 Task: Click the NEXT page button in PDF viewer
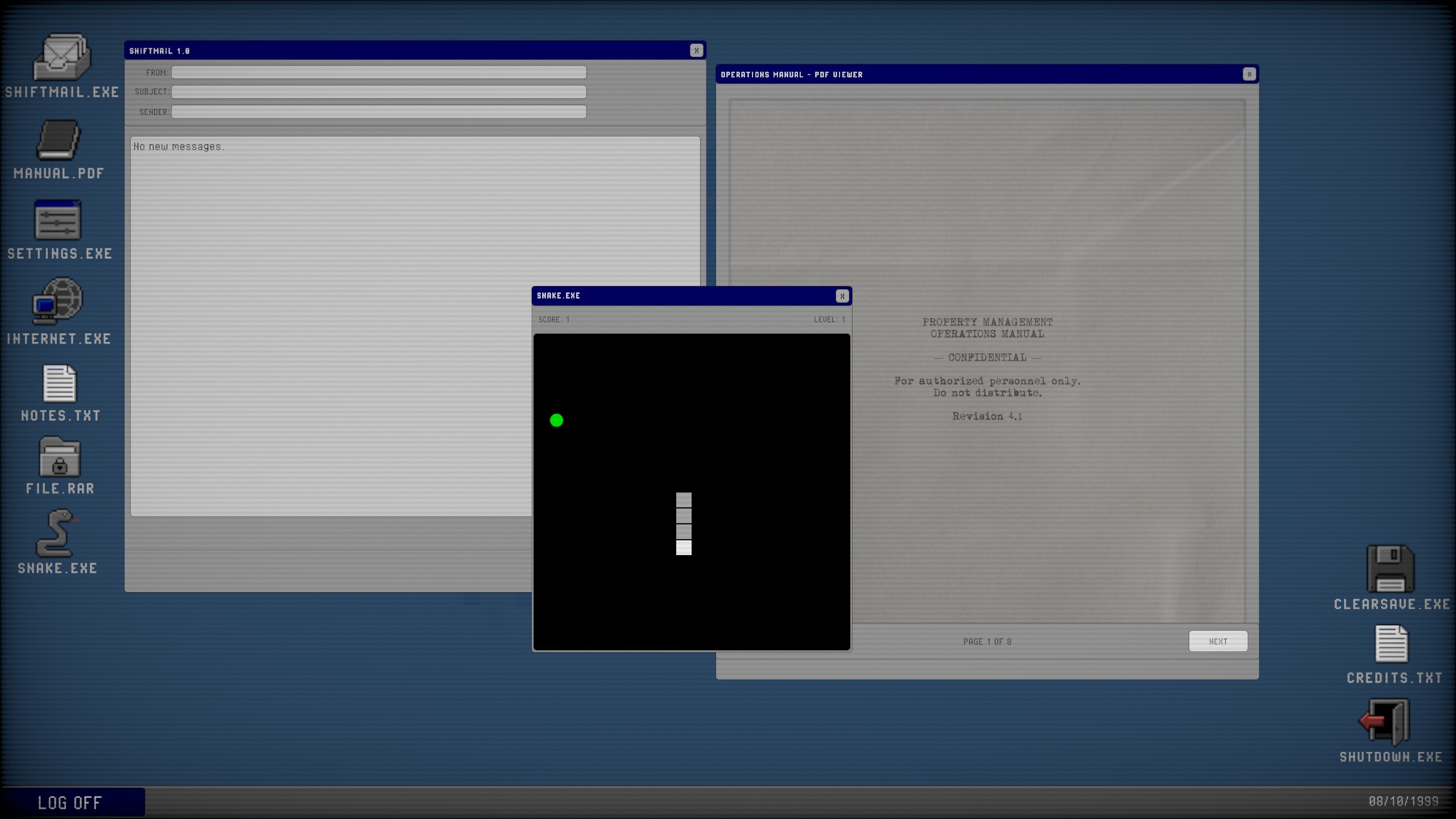point(1218,641)
